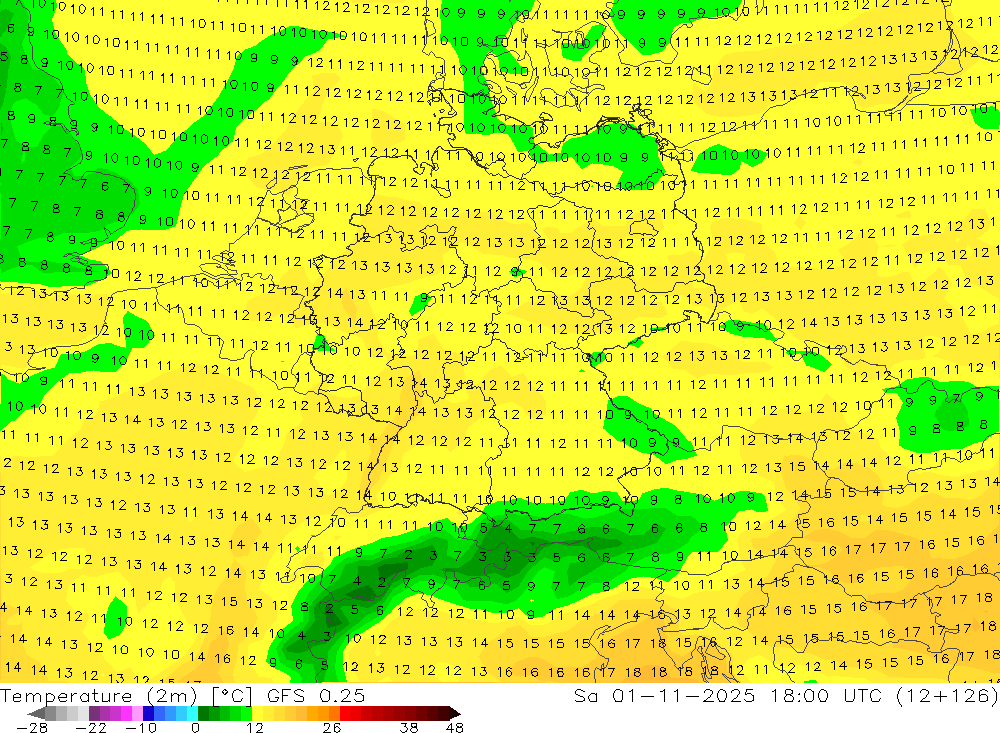Click the "-10" legend label
The height and width of the screenshot is (733, 1000).
141,727
